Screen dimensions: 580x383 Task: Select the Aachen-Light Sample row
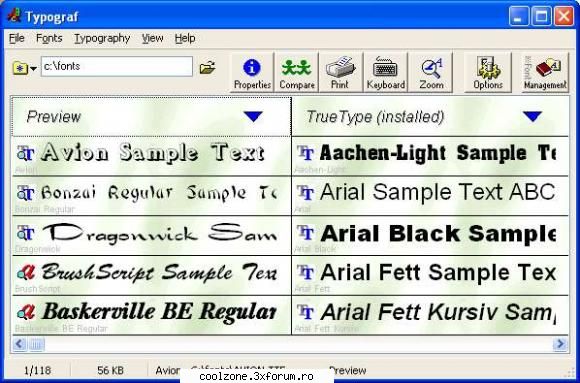(x=430, y=156)
